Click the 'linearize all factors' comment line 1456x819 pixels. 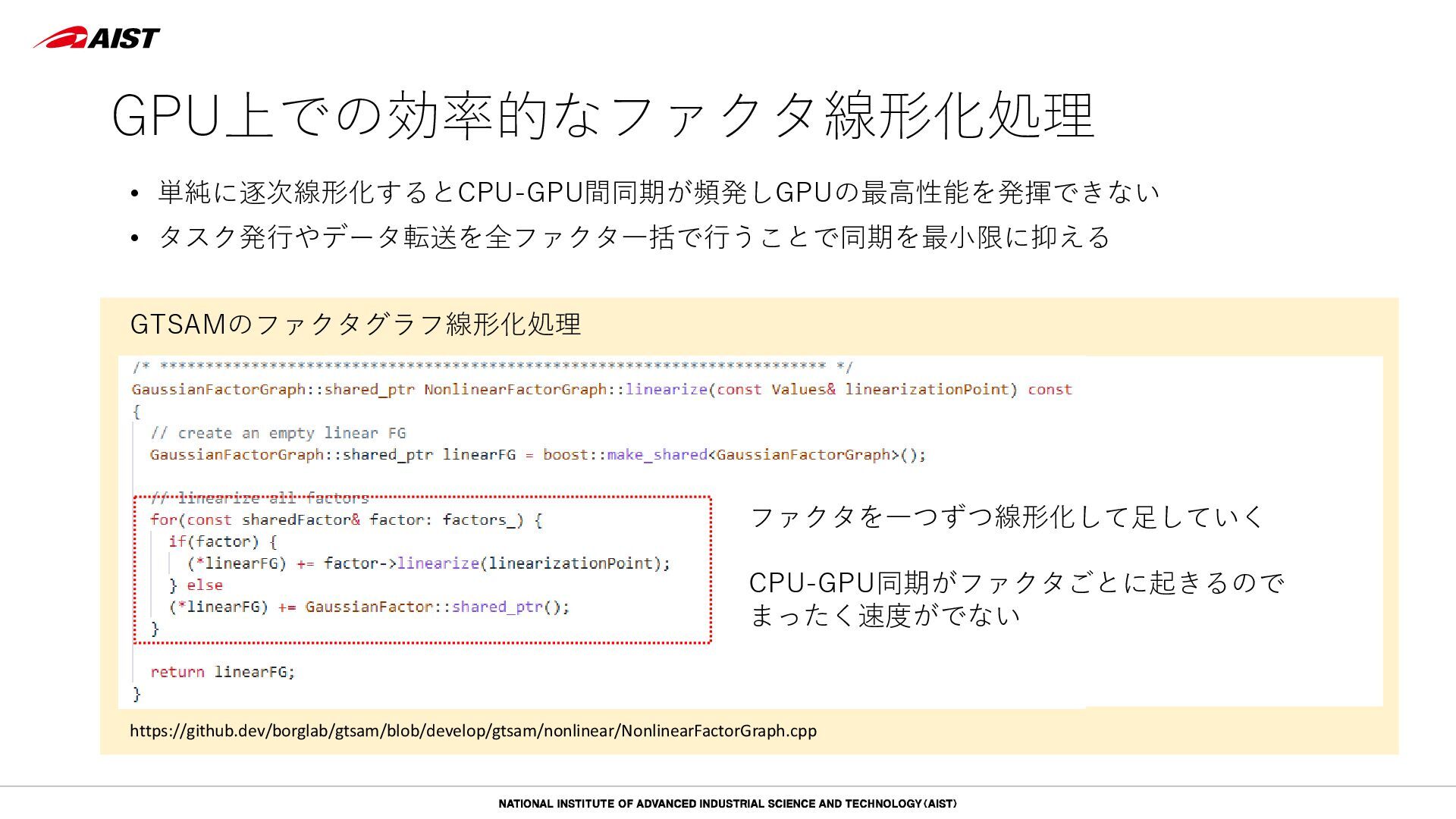[259, 498]
